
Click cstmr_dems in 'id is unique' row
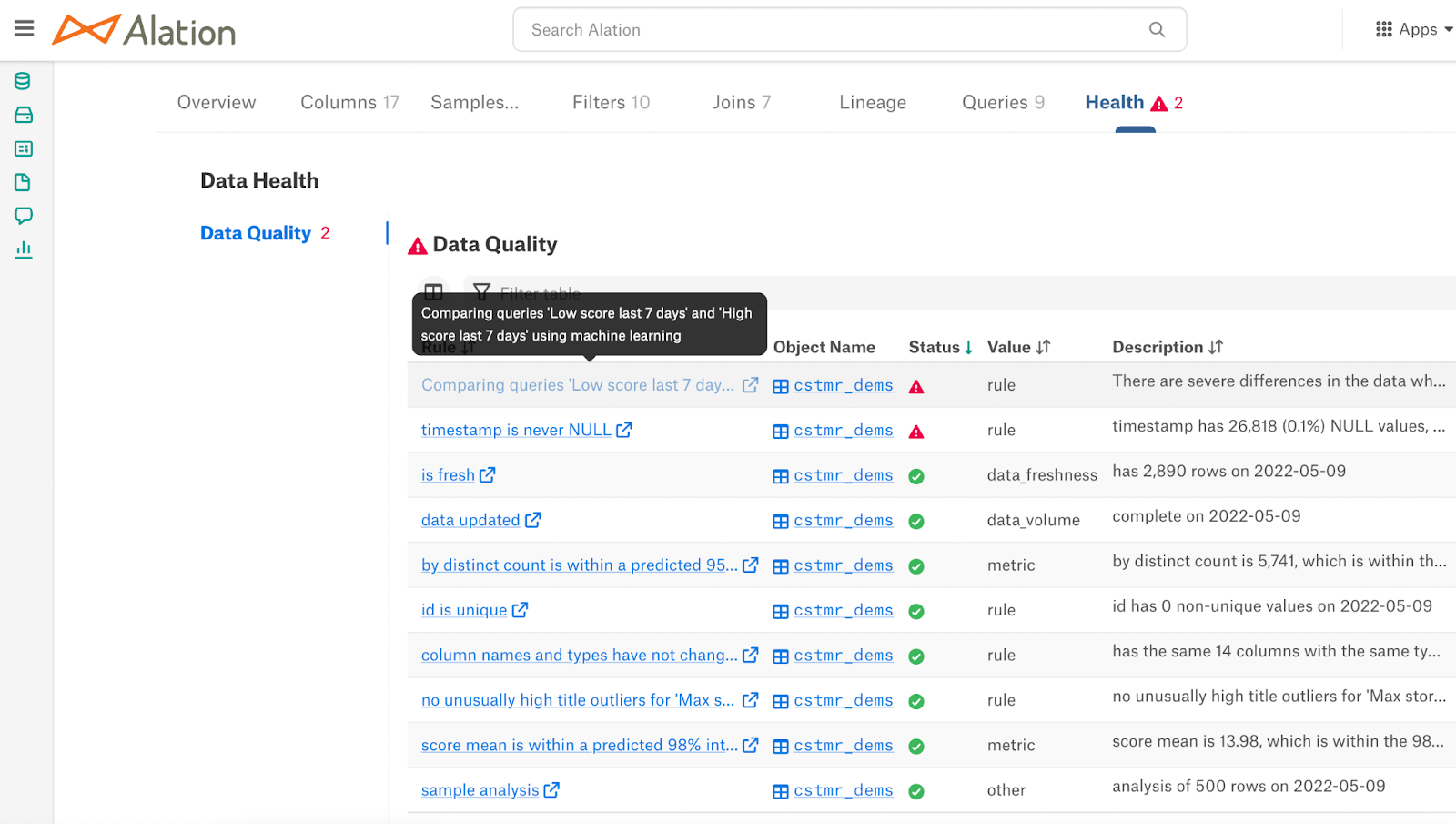pyautogui.click(x=844, y=611)
